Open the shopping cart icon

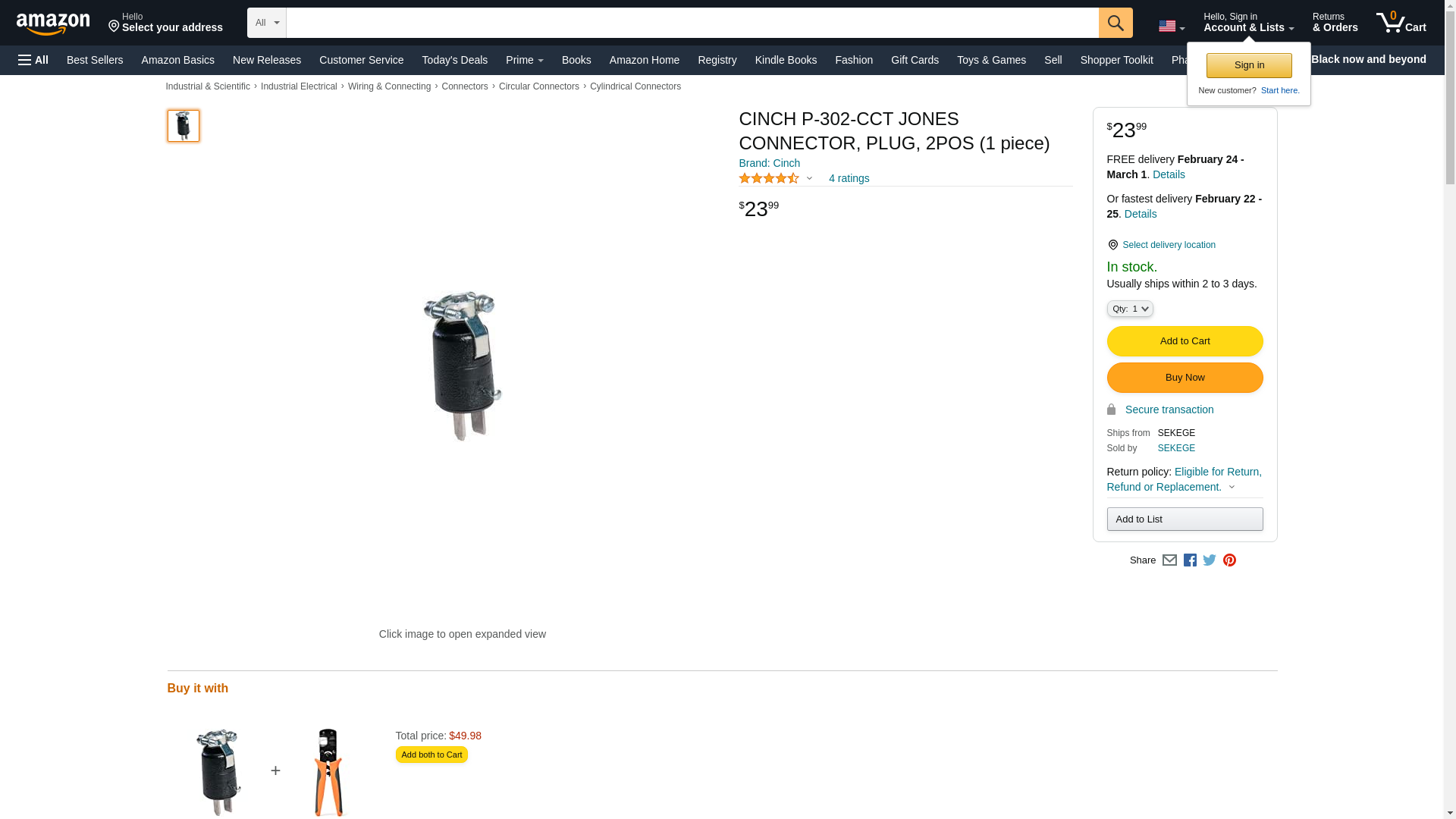[1401, 23]
